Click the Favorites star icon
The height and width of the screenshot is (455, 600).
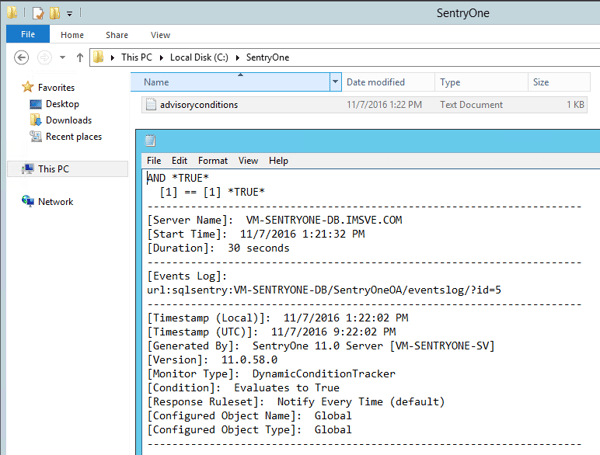click(x=28, y=87)
